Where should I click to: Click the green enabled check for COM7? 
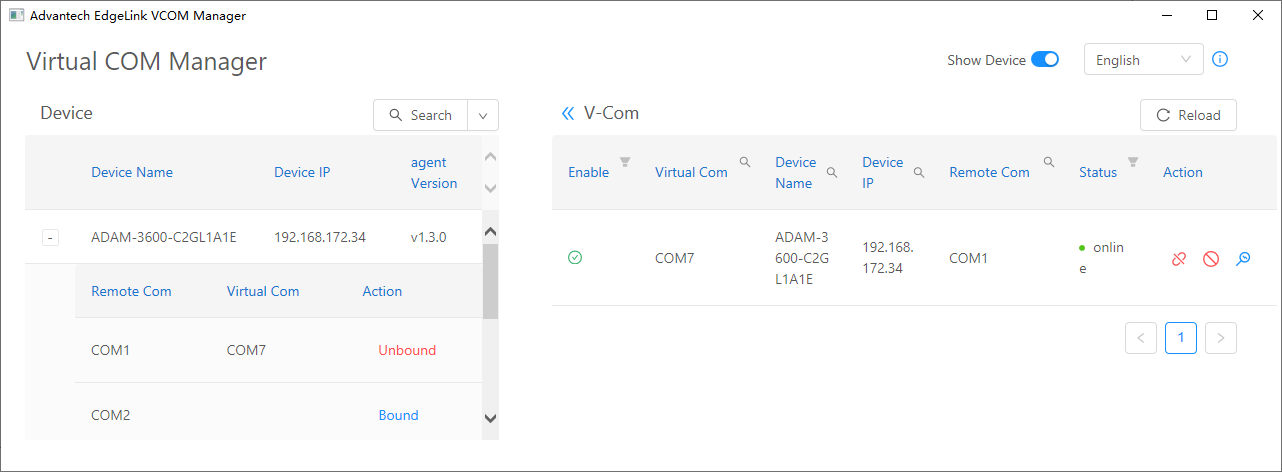575,258
